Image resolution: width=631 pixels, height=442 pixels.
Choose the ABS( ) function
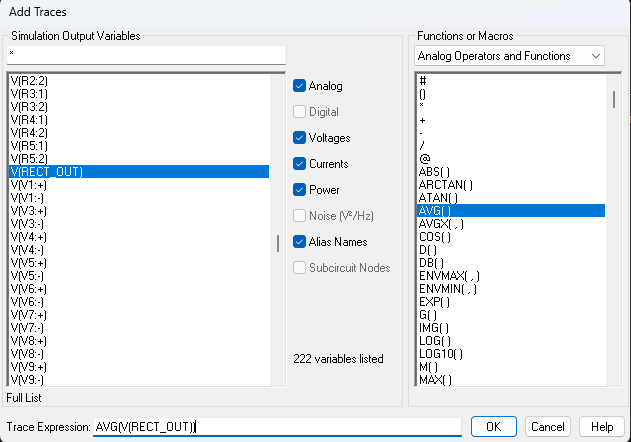pos(511,171)
